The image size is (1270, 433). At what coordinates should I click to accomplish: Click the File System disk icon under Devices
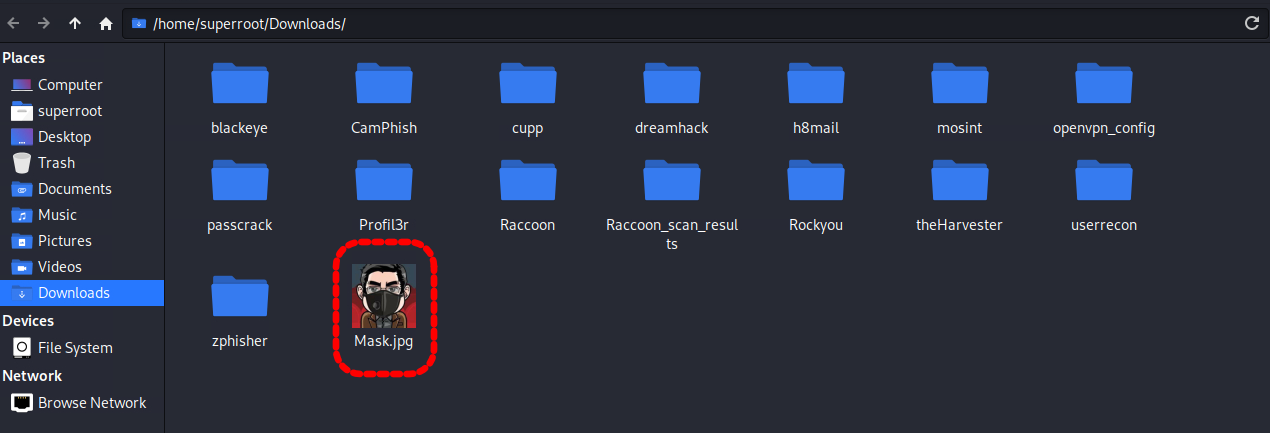22,348
